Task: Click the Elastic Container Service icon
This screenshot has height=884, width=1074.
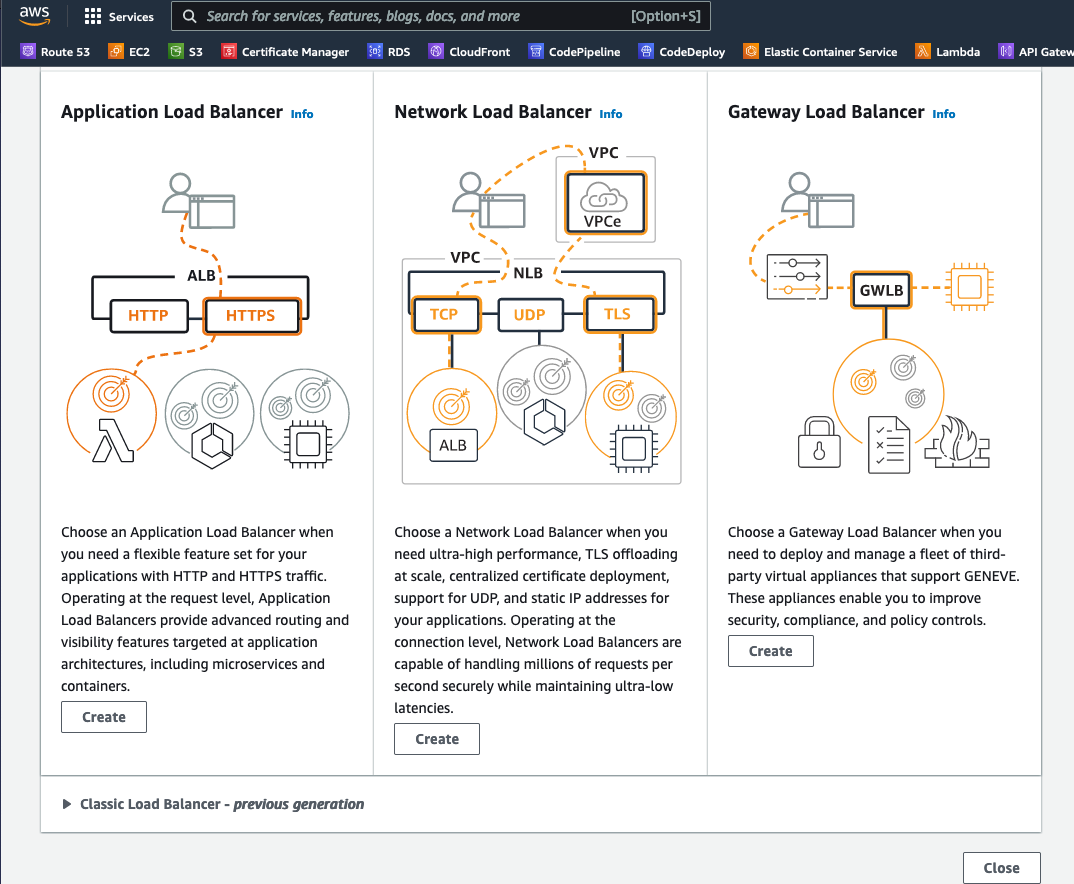Action: tap(751, 51)
